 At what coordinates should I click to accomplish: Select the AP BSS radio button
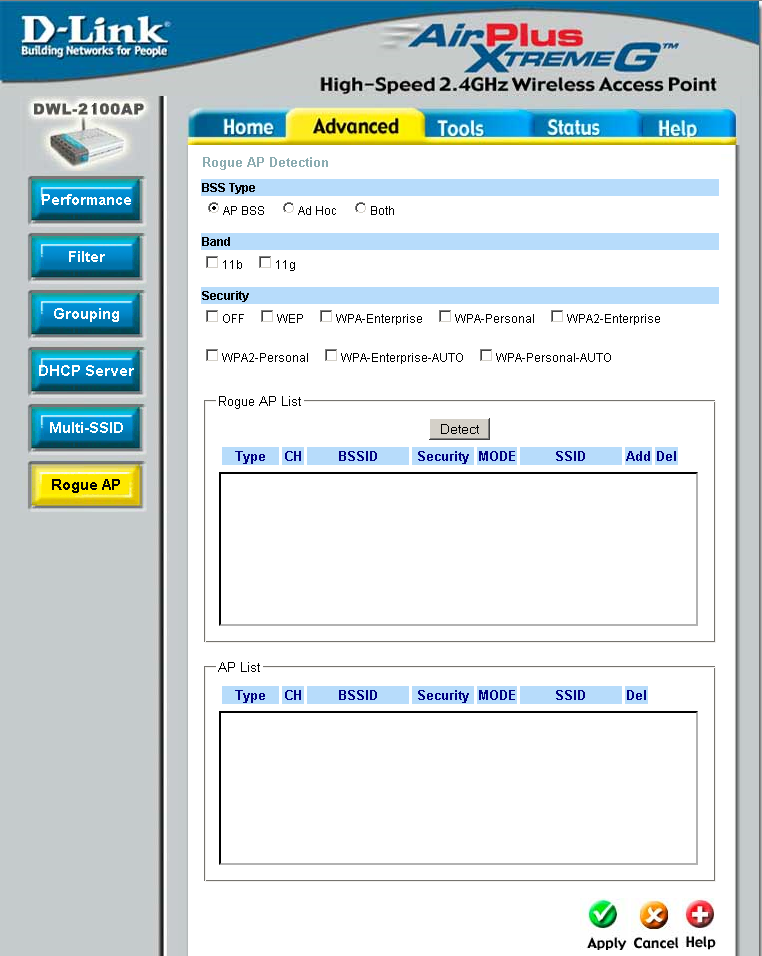[x=213, y=208]
